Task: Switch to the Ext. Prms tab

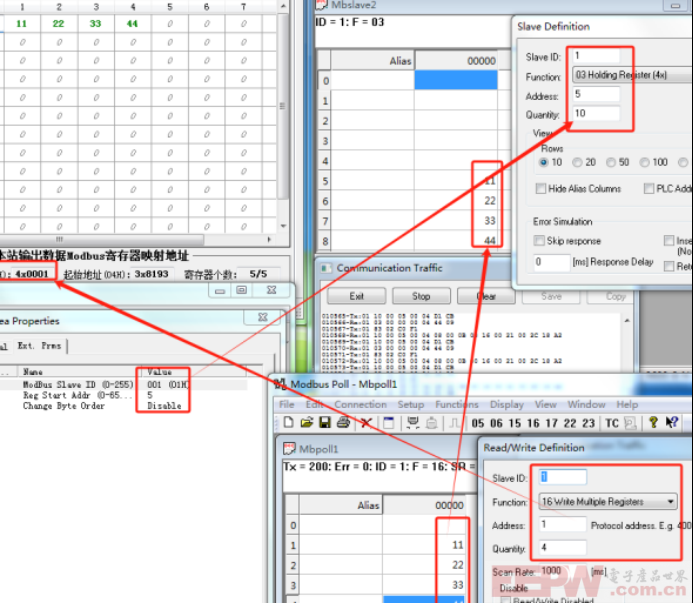Action: point(39,346)
